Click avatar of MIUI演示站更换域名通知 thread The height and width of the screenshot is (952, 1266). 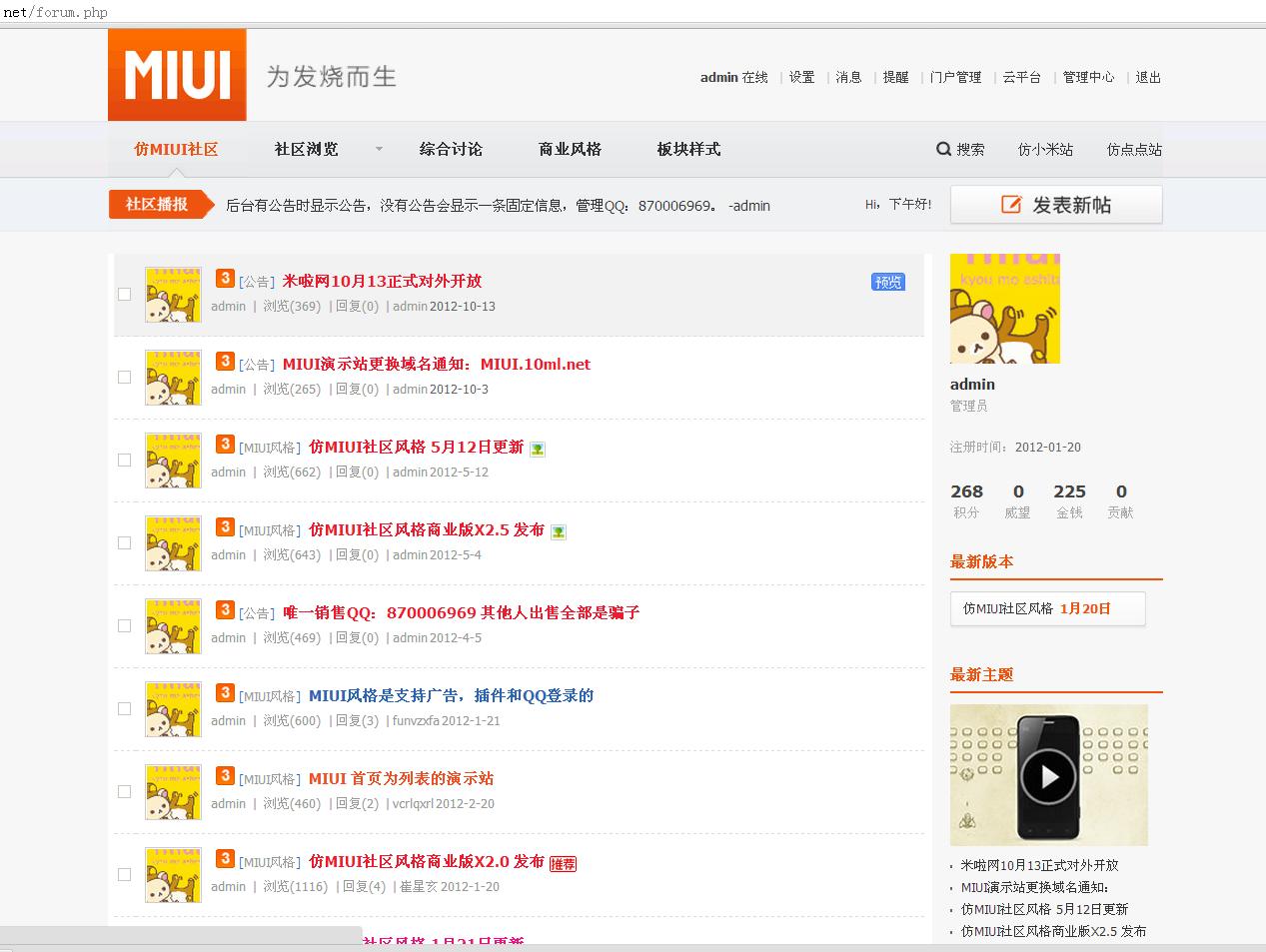(x=173, y=377)
